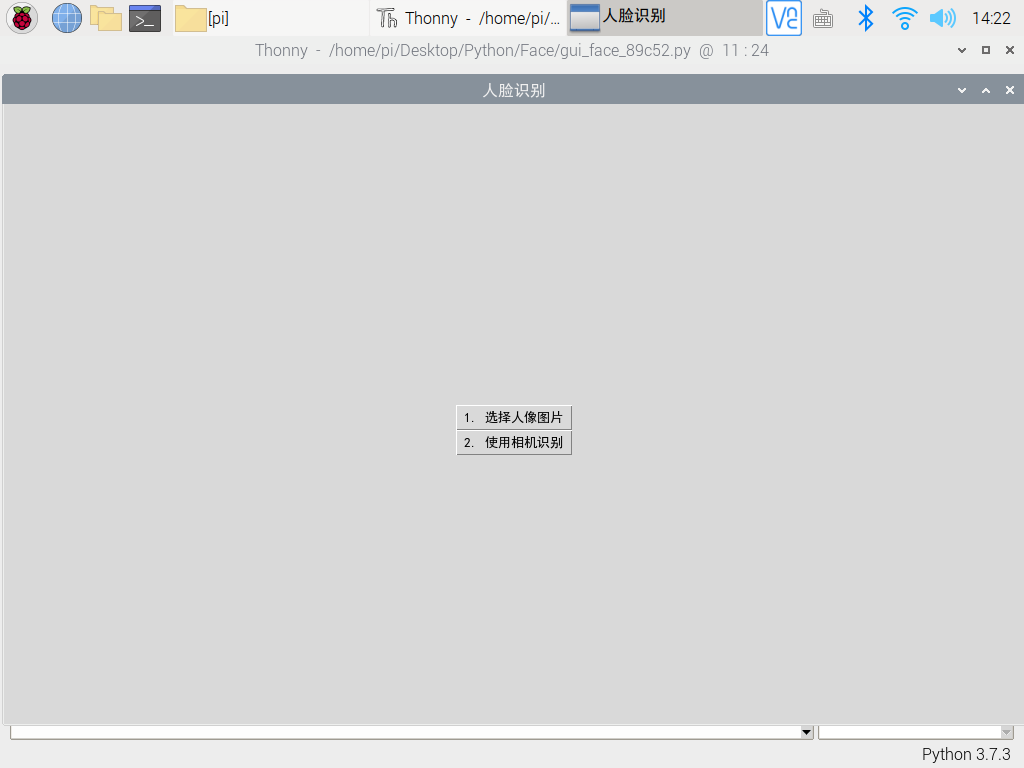Expand the narrow right combo box arrow

pos(1006,732)
